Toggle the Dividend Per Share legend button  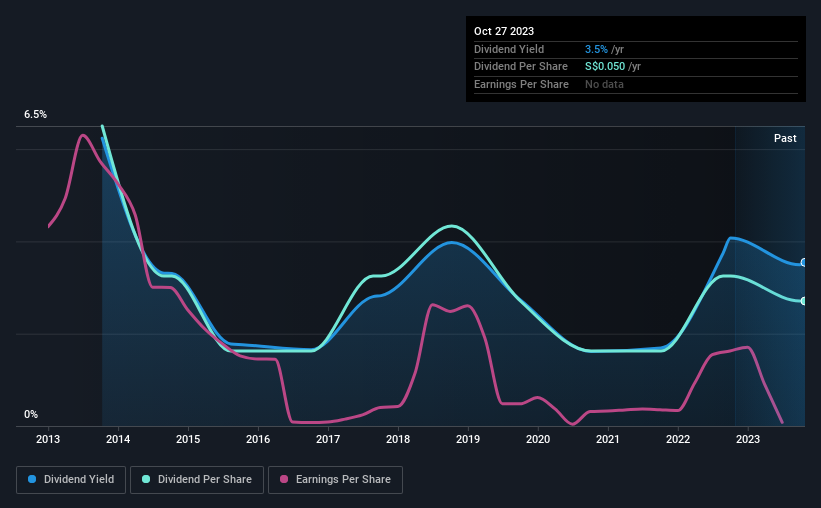pos(197,480)
